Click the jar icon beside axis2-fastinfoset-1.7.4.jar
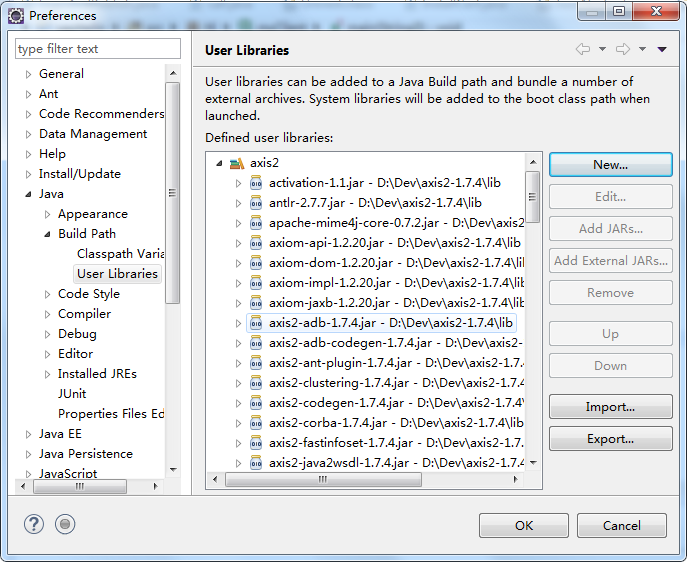Image resolution: width=687 pixels, height=562 pixels. coord(256,443)
